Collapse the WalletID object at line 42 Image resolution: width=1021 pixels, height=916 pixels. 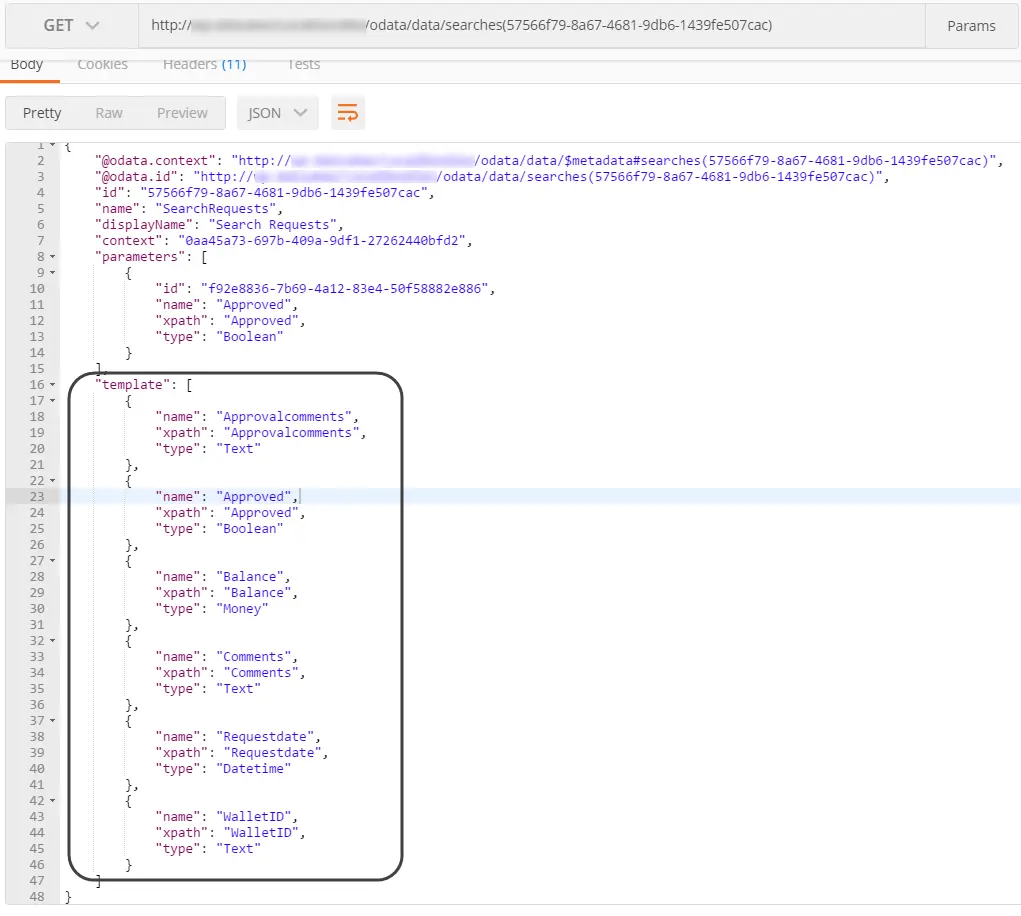coord(53,801)
